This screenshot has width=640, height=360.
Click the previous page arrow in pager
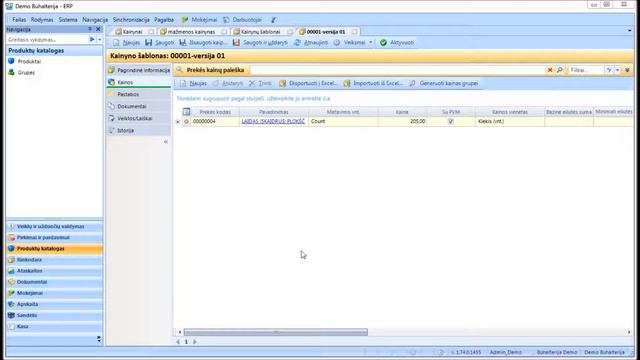tap(178, 342)
